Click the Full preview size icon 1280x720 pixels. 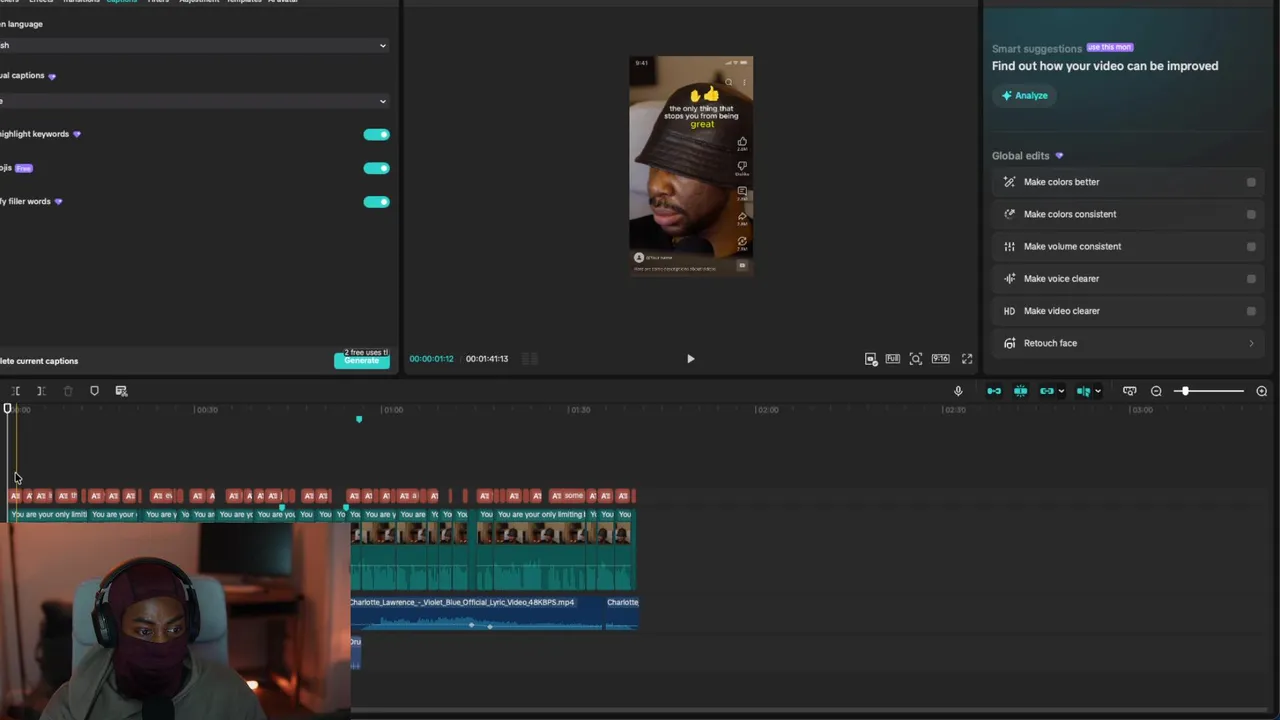(x=892, y=359)
